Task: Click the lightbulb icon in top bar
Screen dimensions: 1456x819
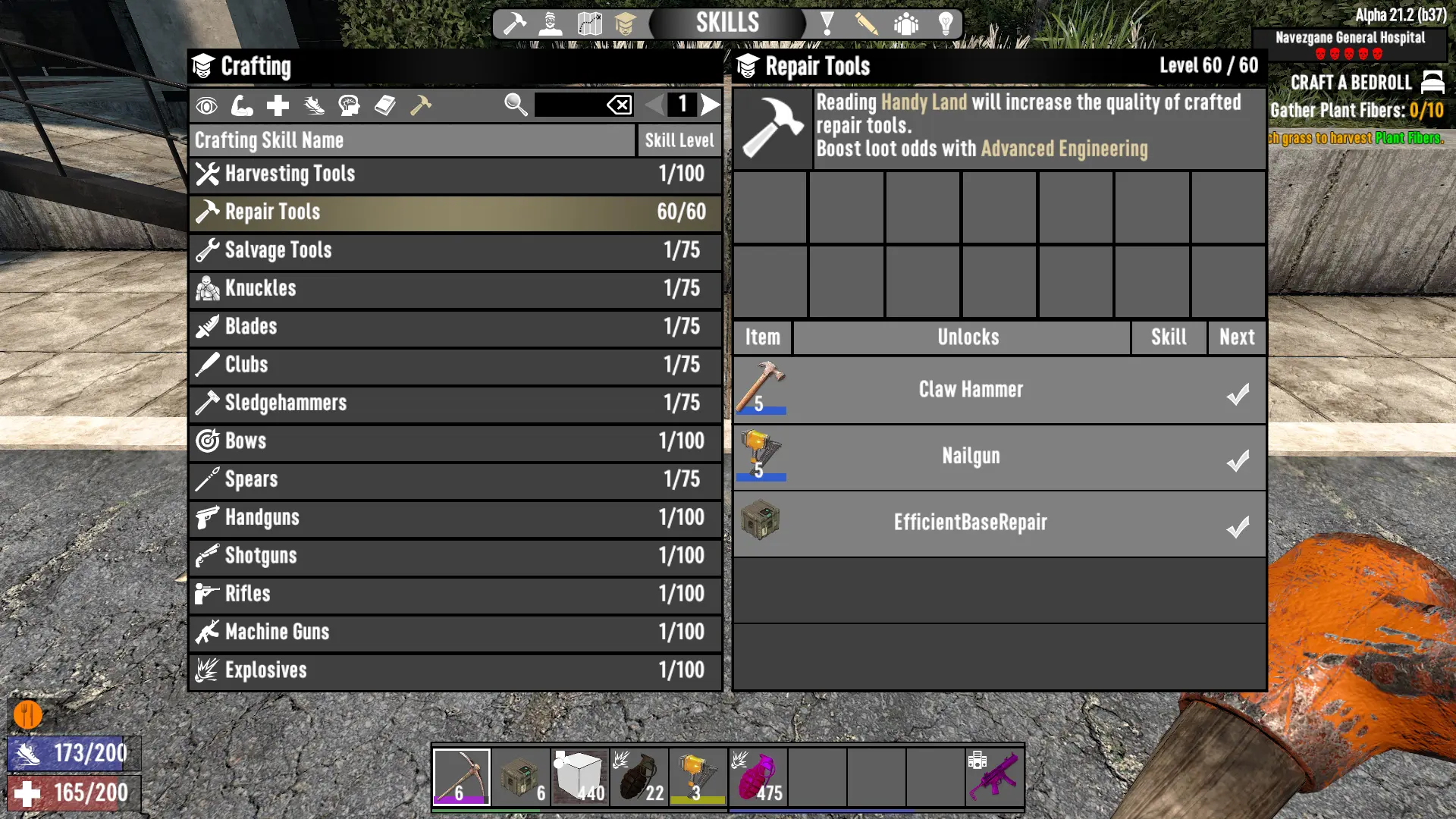Action: (x=946, y=24)
